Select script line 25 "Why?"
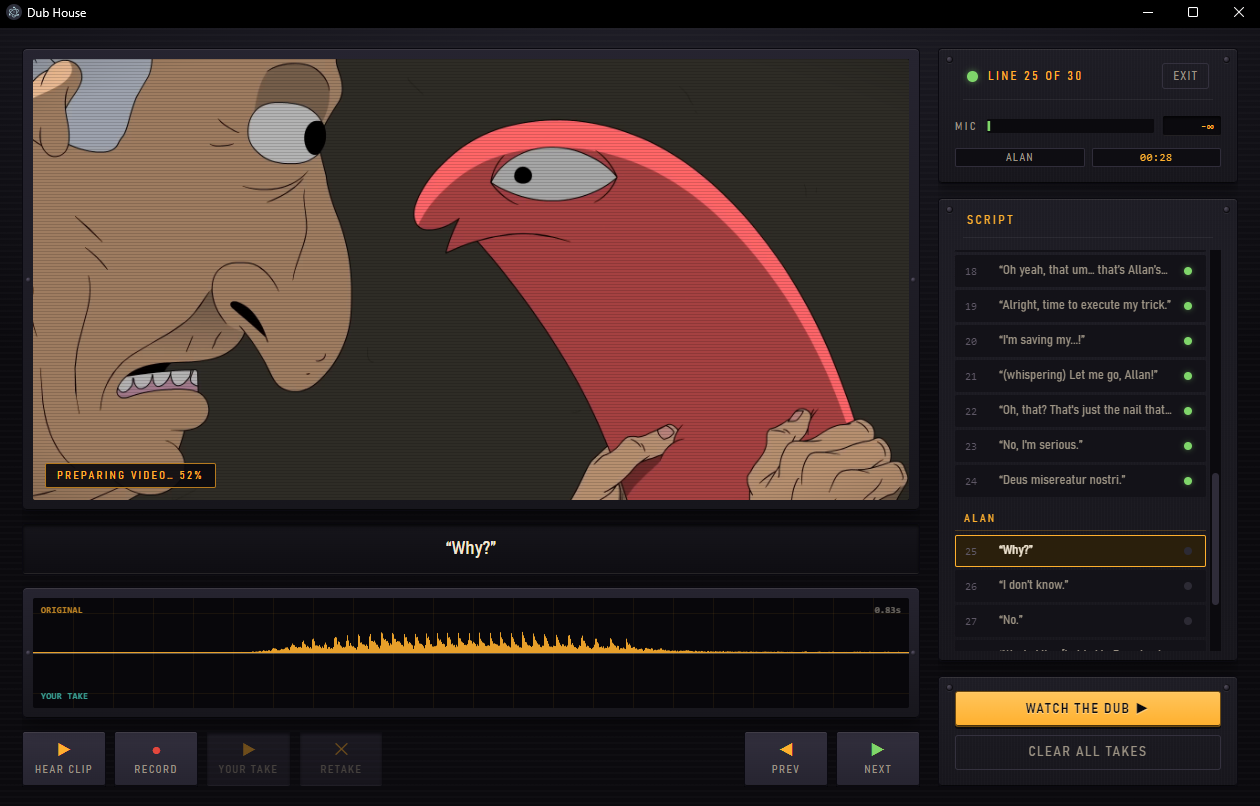 (1080, 550)
